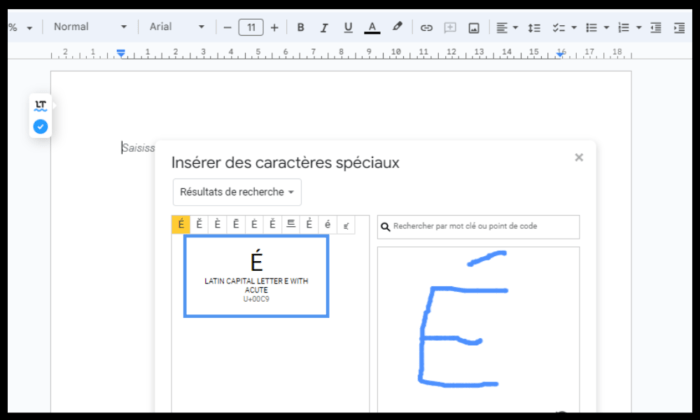This screenshot has width=700, height=420.
Task: Open the highlight color pen tool
Action: [x=397, y=27]
